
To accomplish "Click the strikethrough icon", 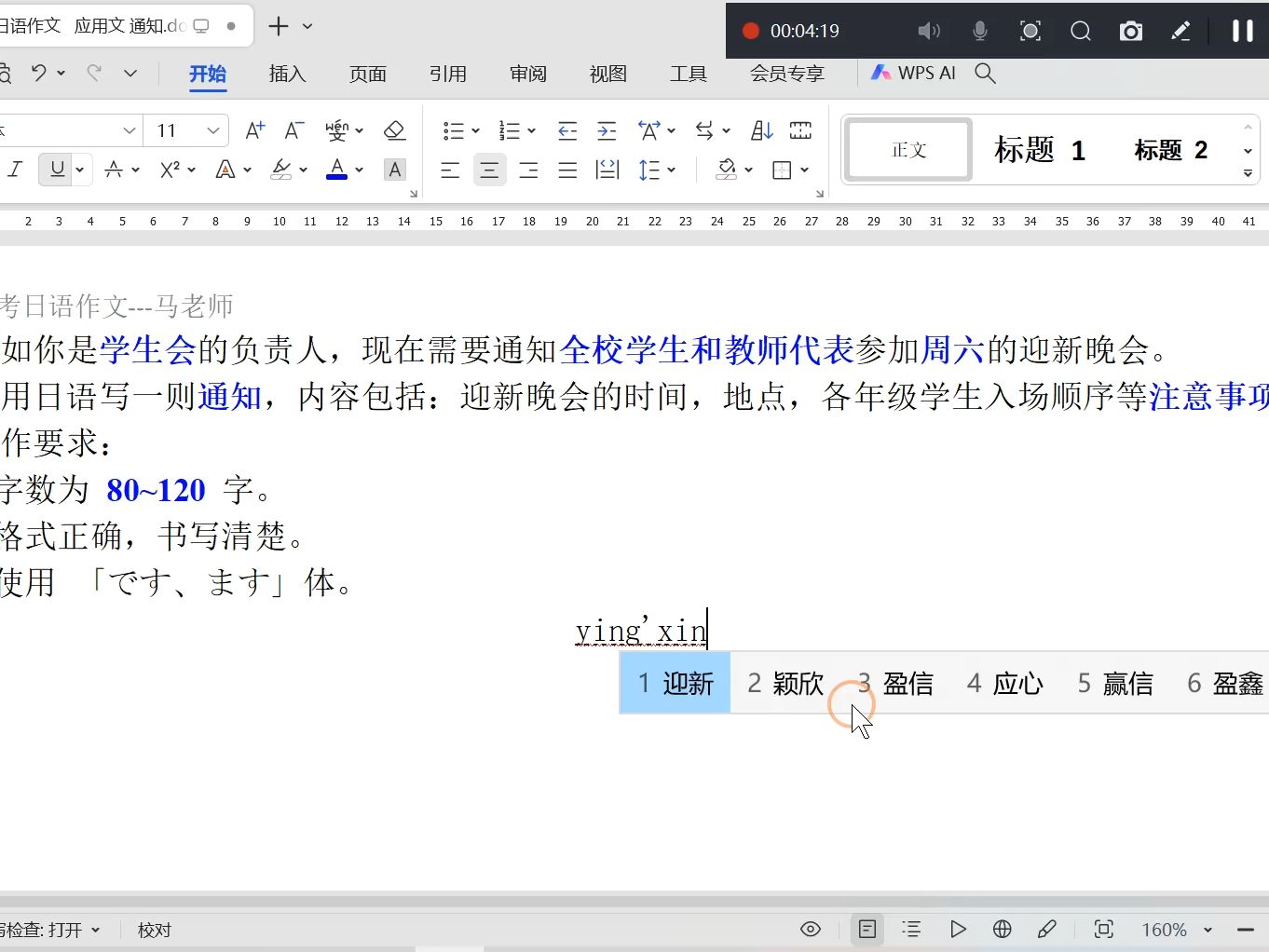I will tap(114, 170).
